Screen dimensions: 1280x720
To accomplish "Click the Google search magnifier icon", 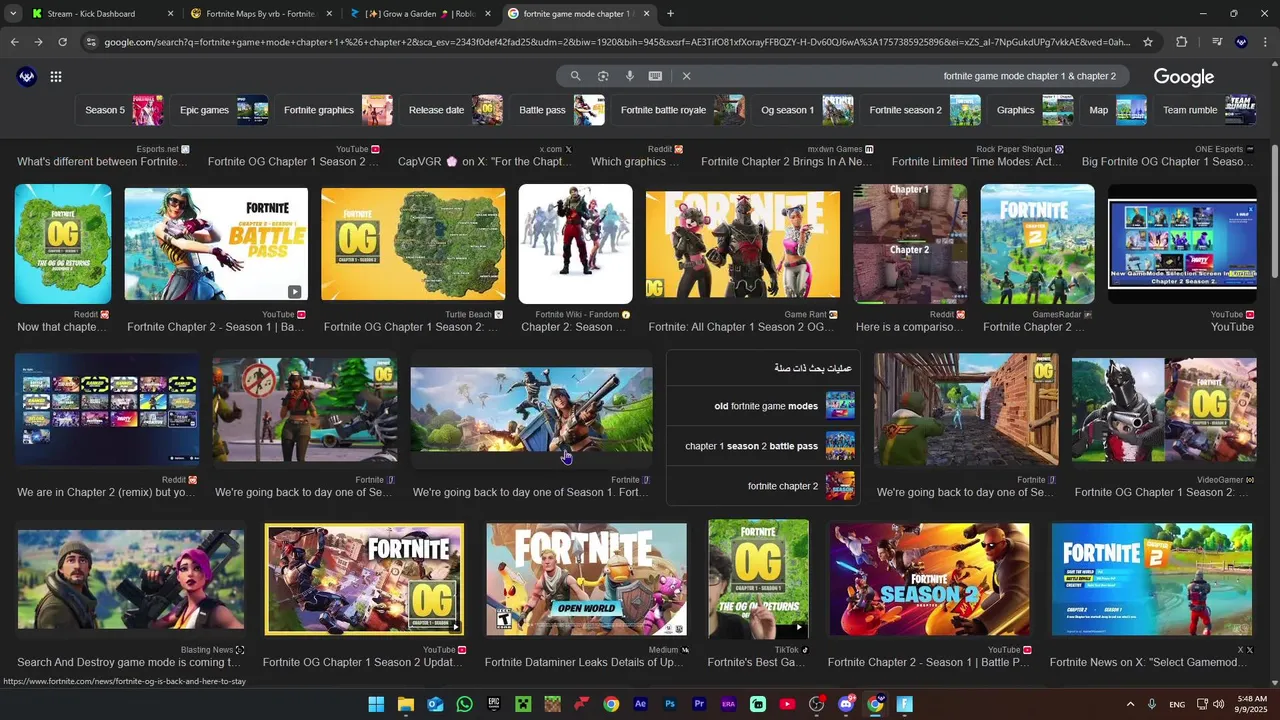I will click(575, 76).
